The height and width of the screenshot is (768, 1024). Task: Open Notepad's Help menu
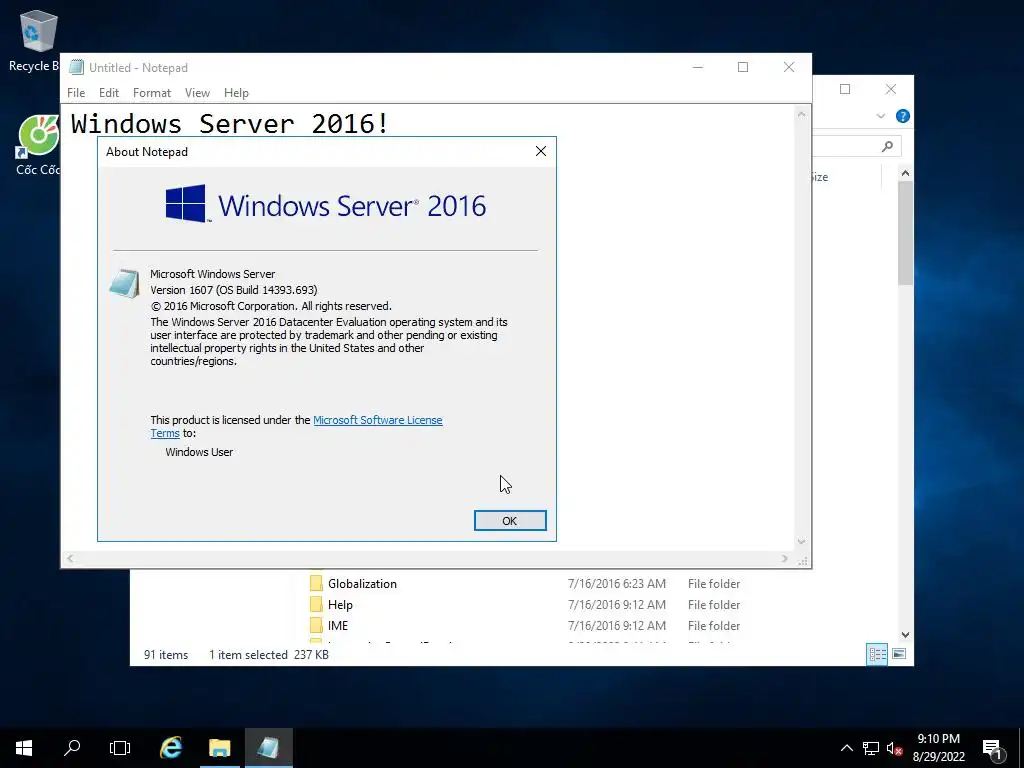[x=236, y=93]
